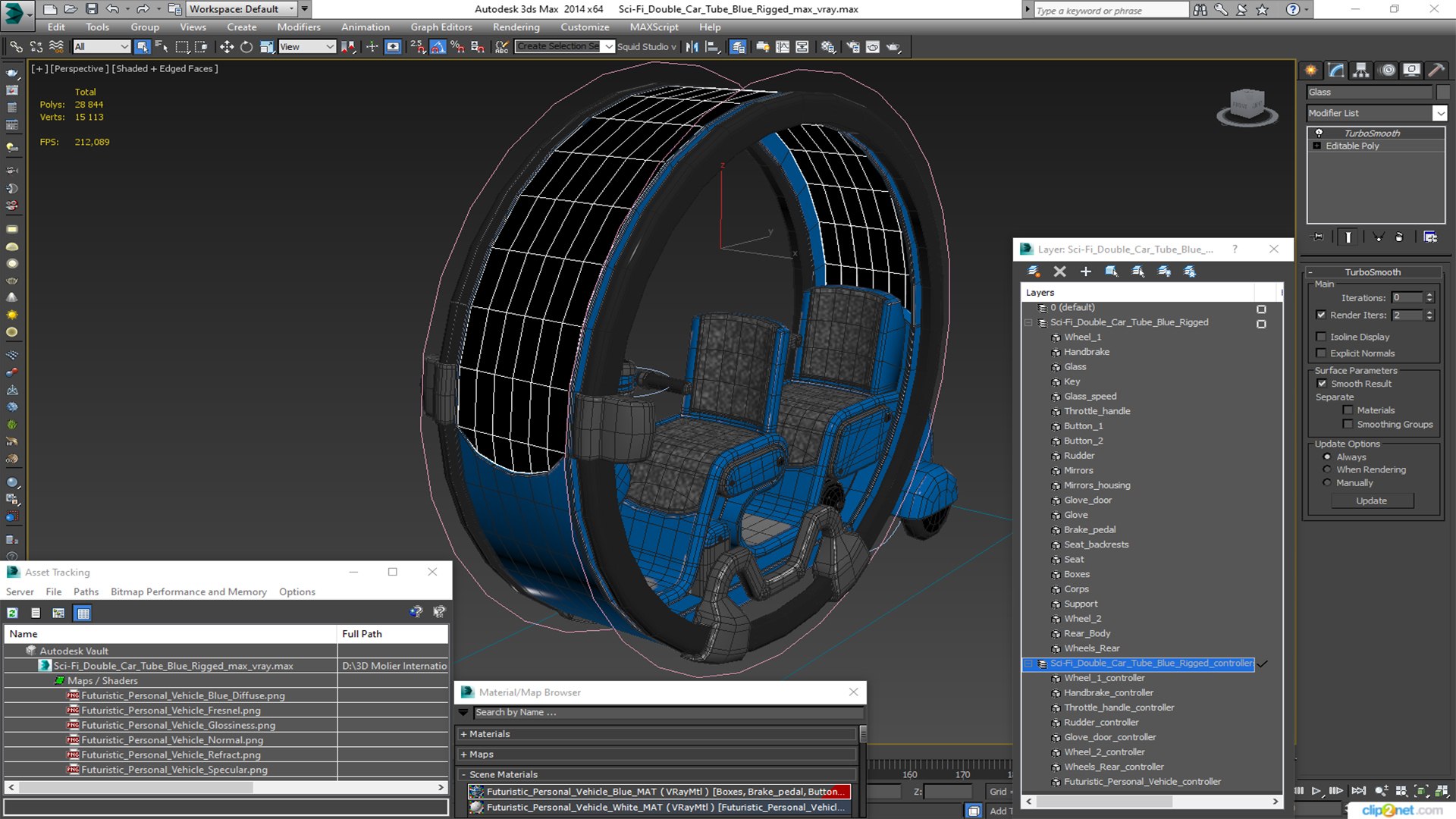
Task: Toggle the 0 (default) layer checkbox box
Action: pyautogui.click(x=1261, y=309)
